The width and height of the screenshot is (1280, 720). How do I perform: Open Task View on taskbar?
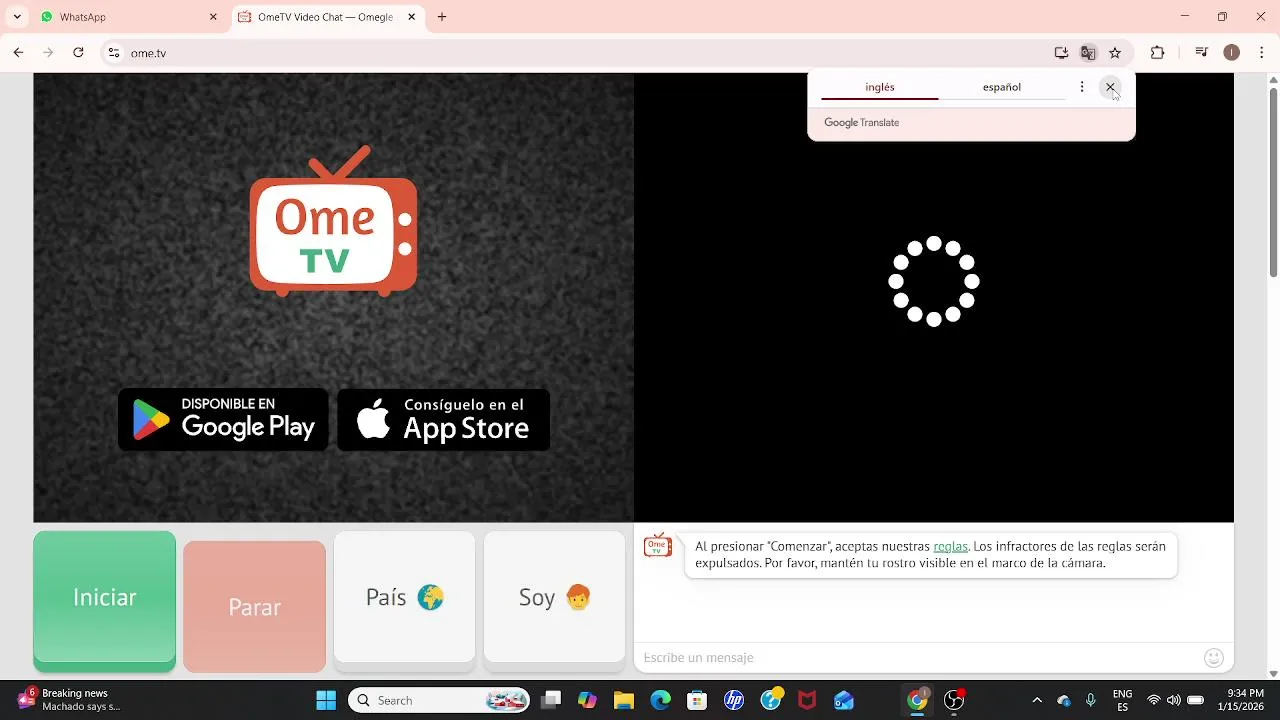pyautogui.click(x=551, y=700)
